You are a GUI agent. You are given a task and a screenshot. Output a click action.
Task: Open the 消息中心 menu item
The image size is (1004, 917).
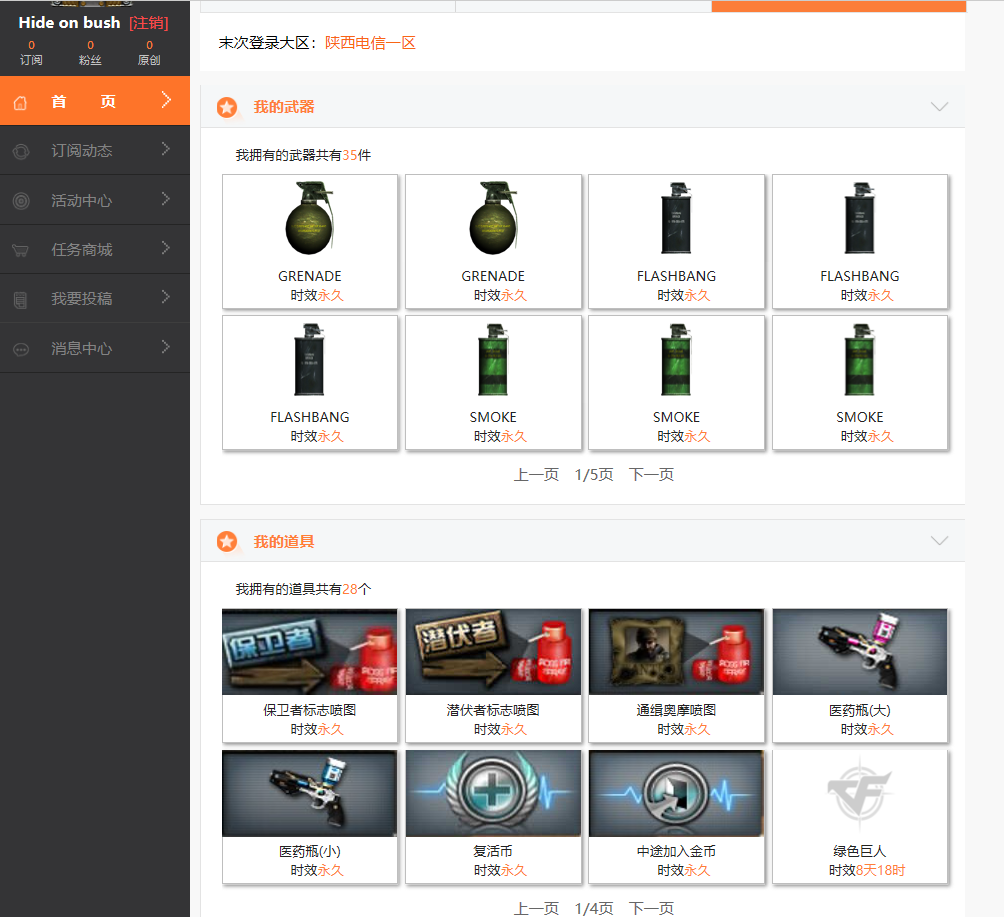click(x=95, y=348)
